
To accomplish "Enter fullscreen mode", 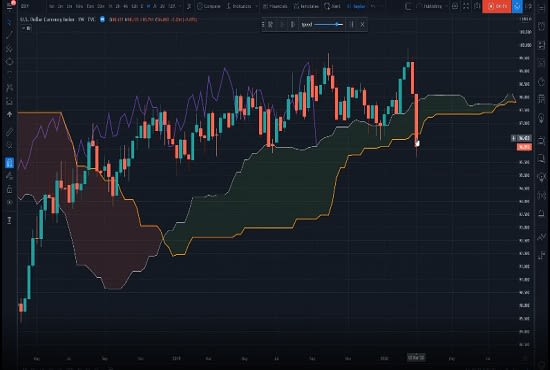I will (466, 6).
